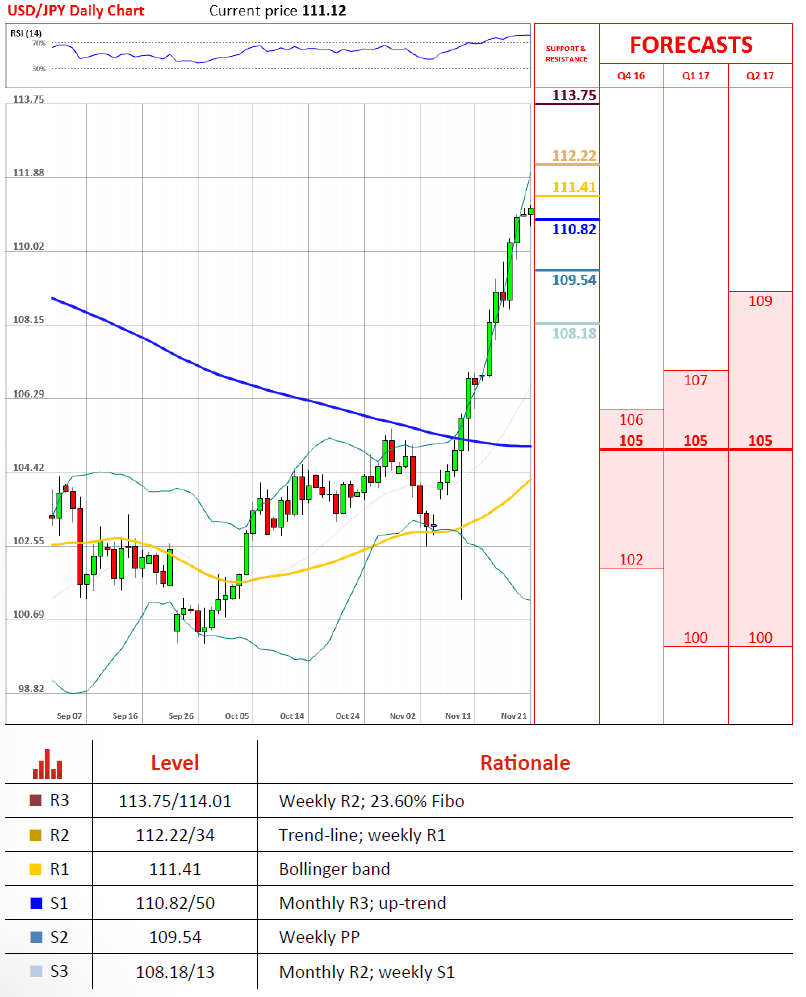This screenshot has width=806, height=997.
Task: Click the 102 forecast value in Q4 16
Action: coord(631,560)
